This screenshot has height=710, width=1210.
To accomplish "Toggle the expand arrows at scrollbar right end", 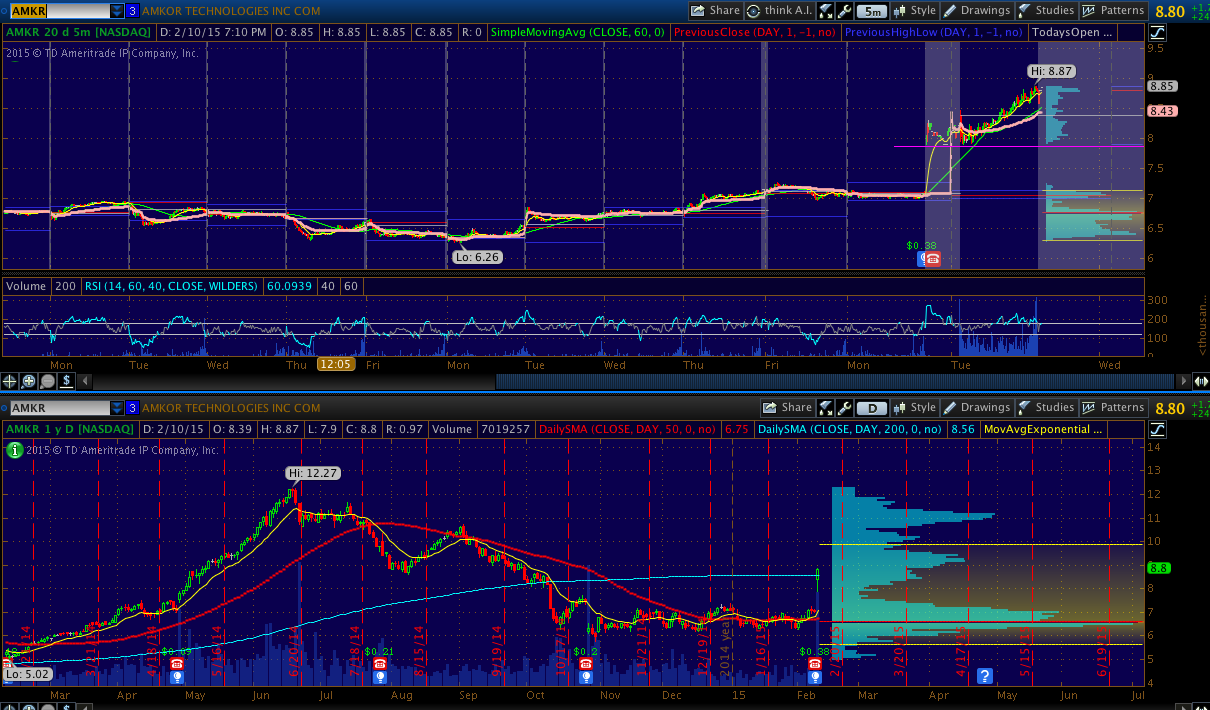I will click(x=1200, y=381).
